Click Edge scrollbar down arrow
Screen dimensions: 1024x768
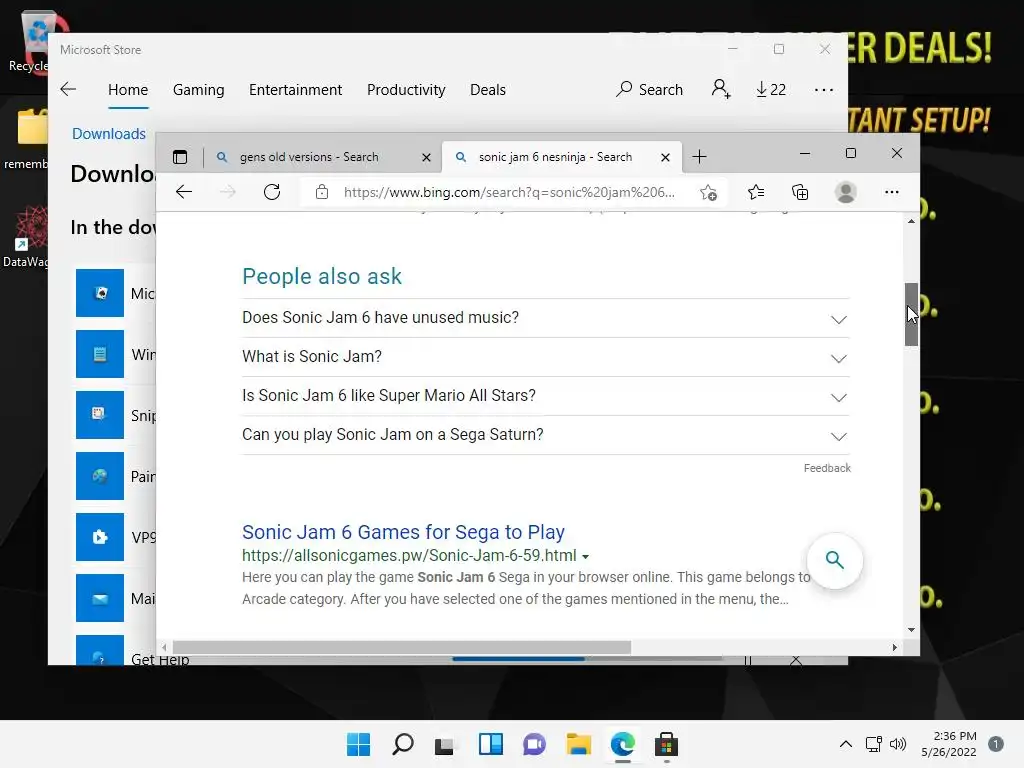(x=911, y=630)
